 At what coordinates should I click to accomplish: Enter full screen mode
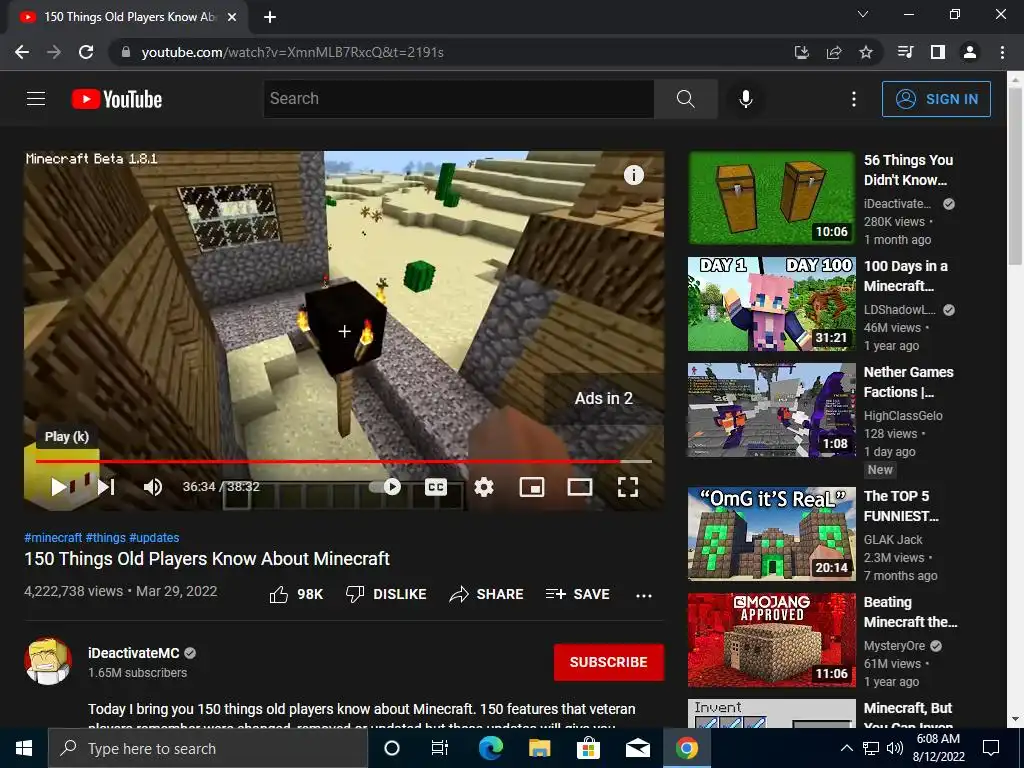628,487
